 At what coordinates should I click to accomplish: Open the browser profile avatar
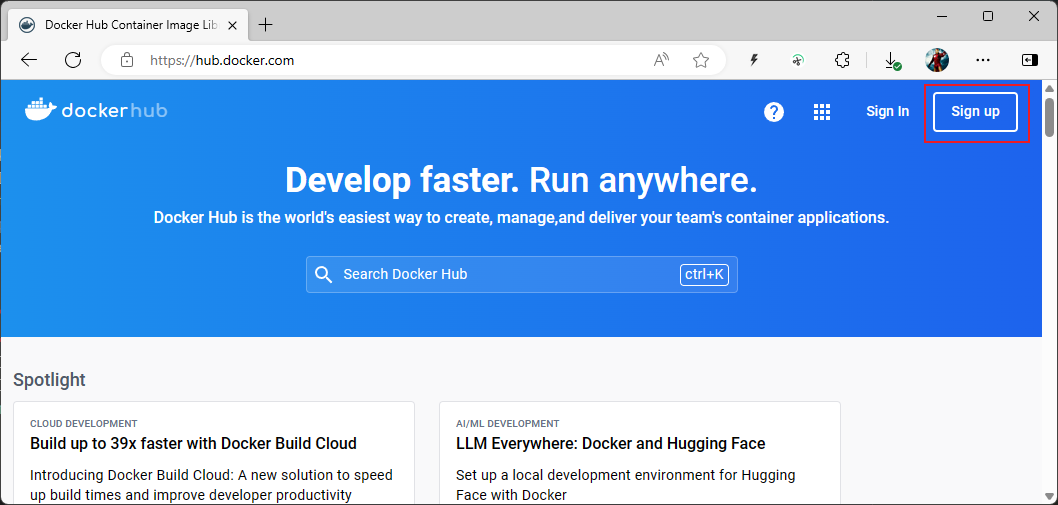coord(937,60)
